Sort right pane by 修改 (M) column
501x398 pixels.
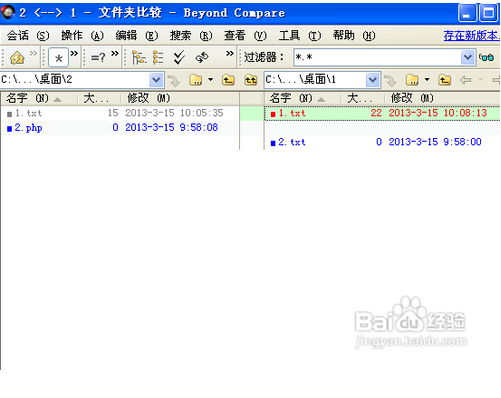point(442,98)
